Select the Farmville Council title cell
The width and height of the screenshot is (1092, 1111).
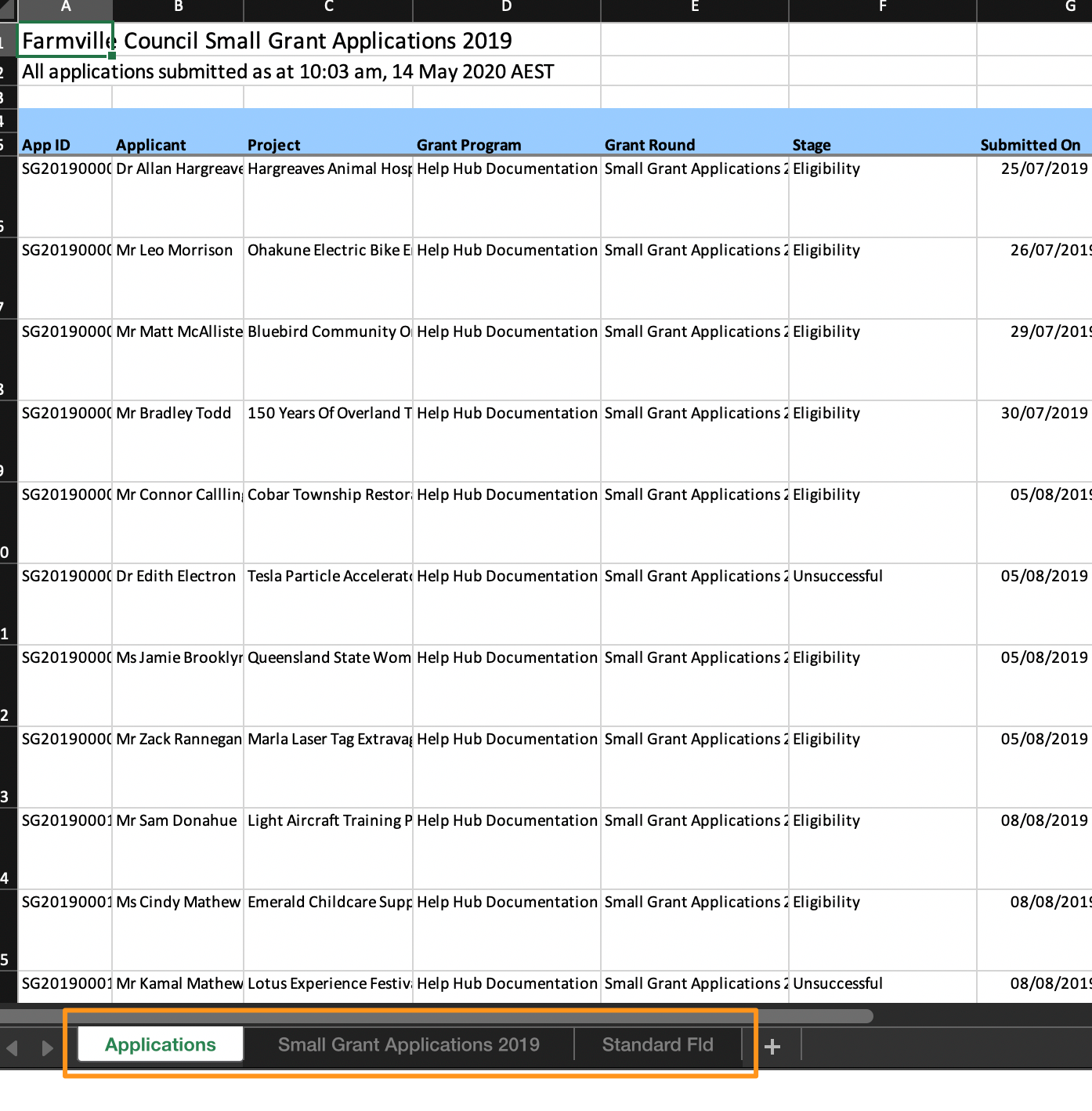[x=66, y=41]
